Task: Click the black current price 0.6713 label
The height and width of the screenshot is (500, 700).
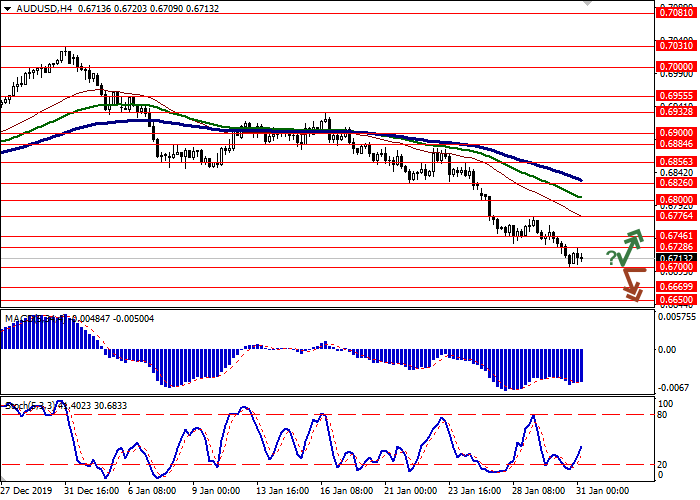Action: point(675,257)
